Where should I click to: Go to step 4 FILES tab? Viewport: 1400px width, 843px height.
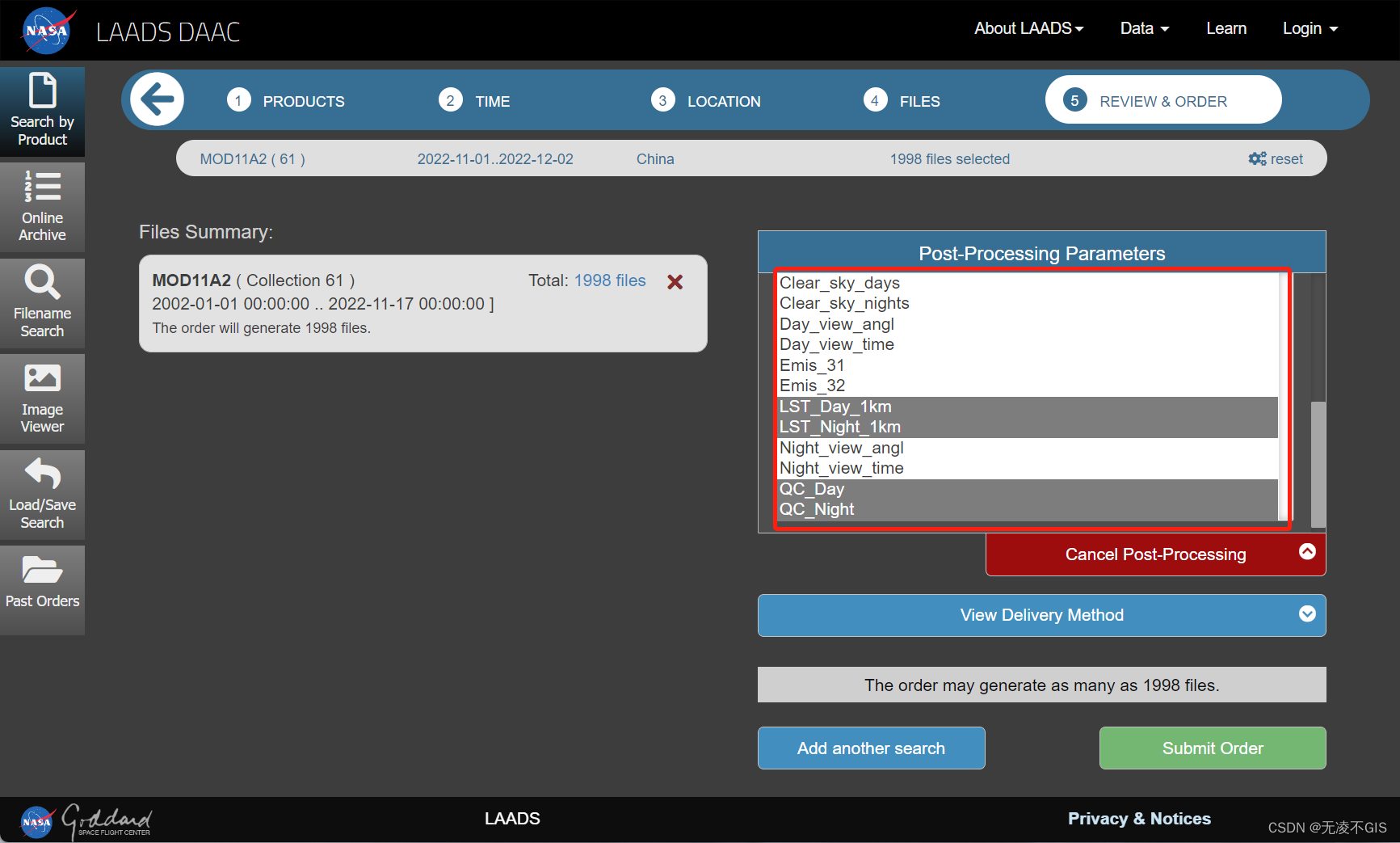point(902,100)
